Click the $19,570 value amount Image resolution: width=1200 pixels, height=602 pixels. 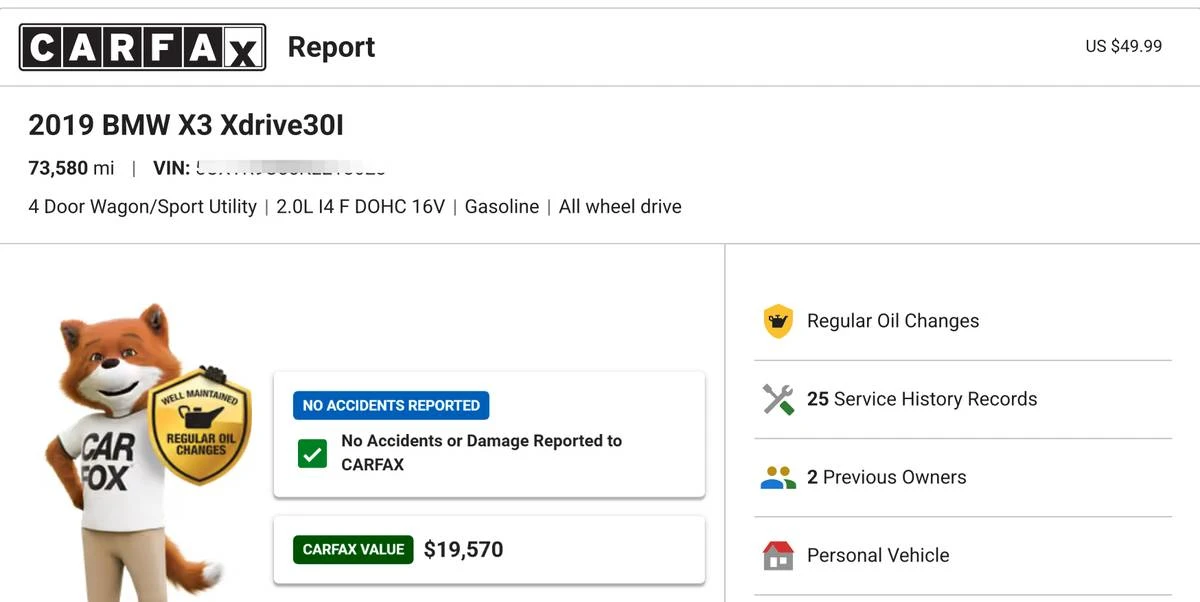point(464,549)
